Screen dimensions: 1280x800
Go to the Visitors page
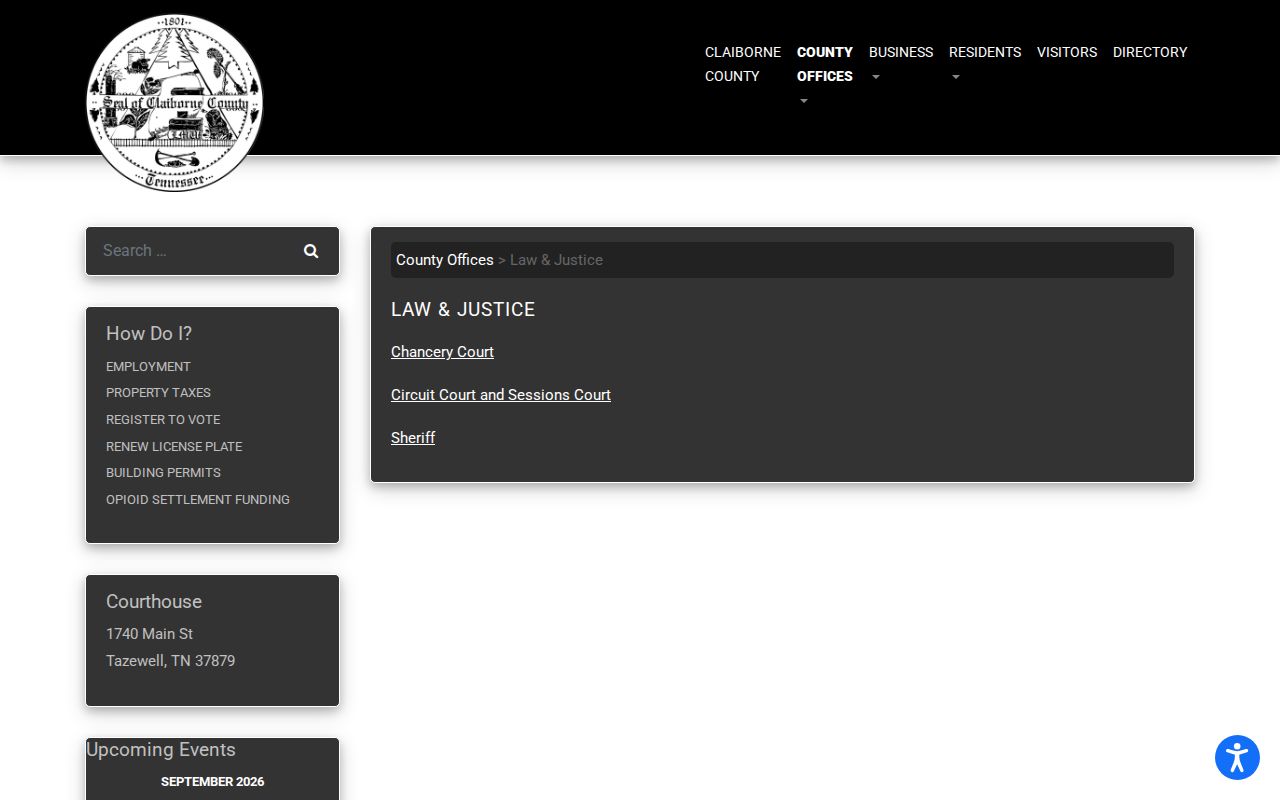pos(1067,52)
